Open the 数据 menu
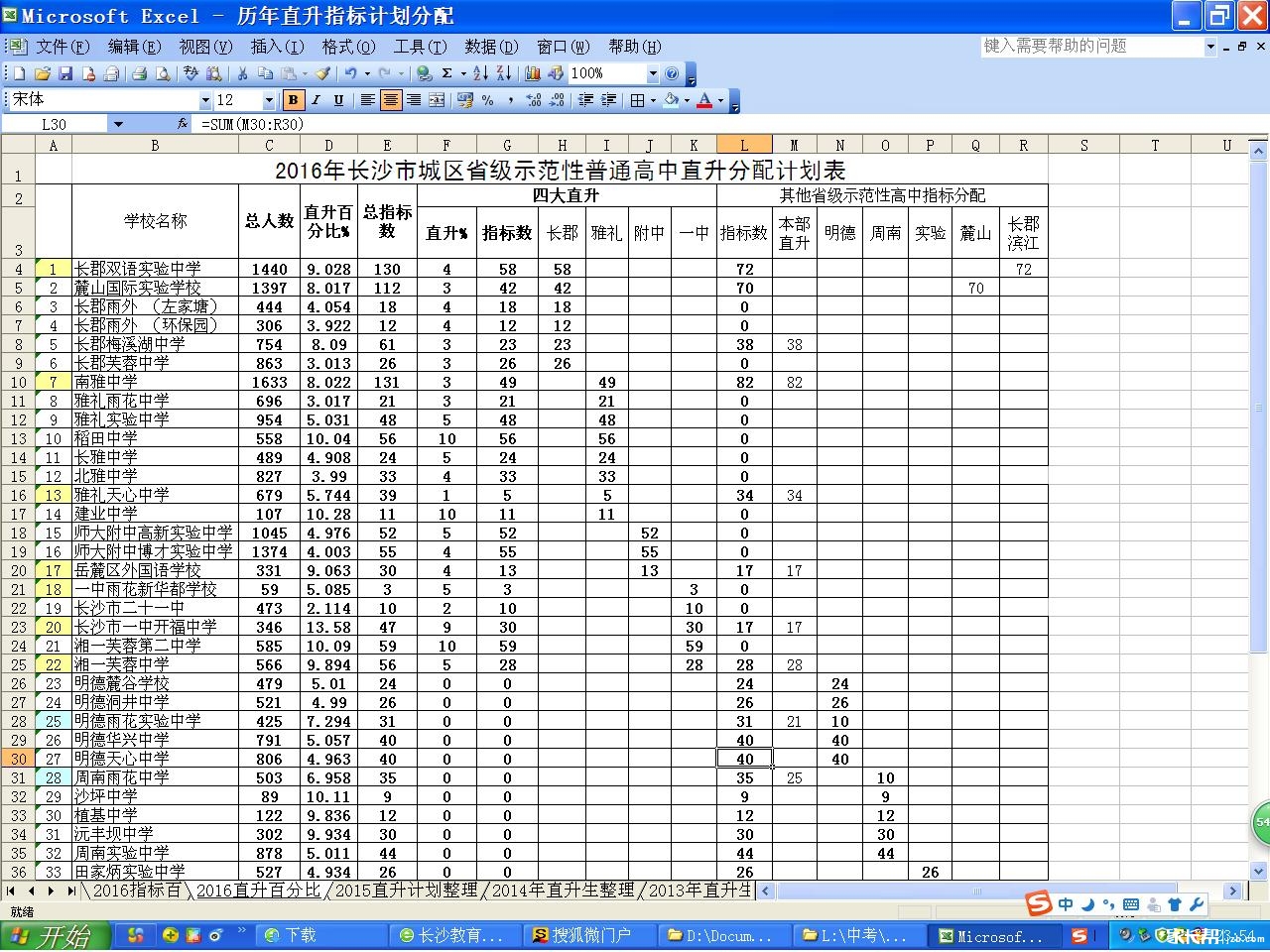Viewport: 1270px width, 952px height. (x=486, y=47)
